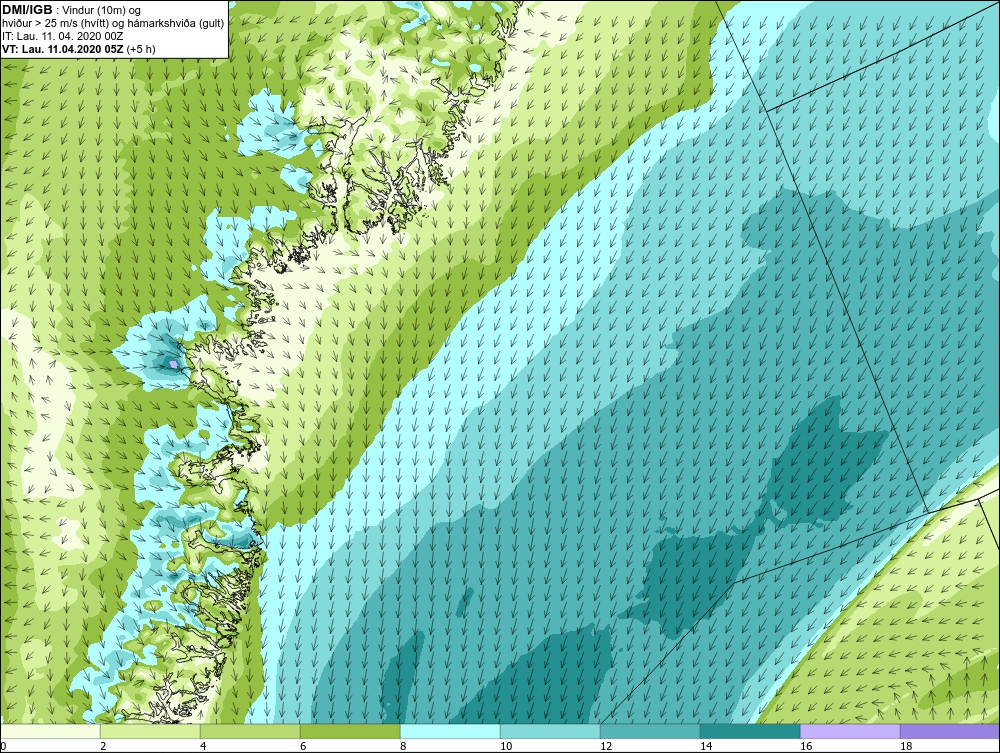Click the 10–12 m/s light teal swatch
This screenshot has width=1000, height=753.
pyautogui.click(x=550, y=732)
